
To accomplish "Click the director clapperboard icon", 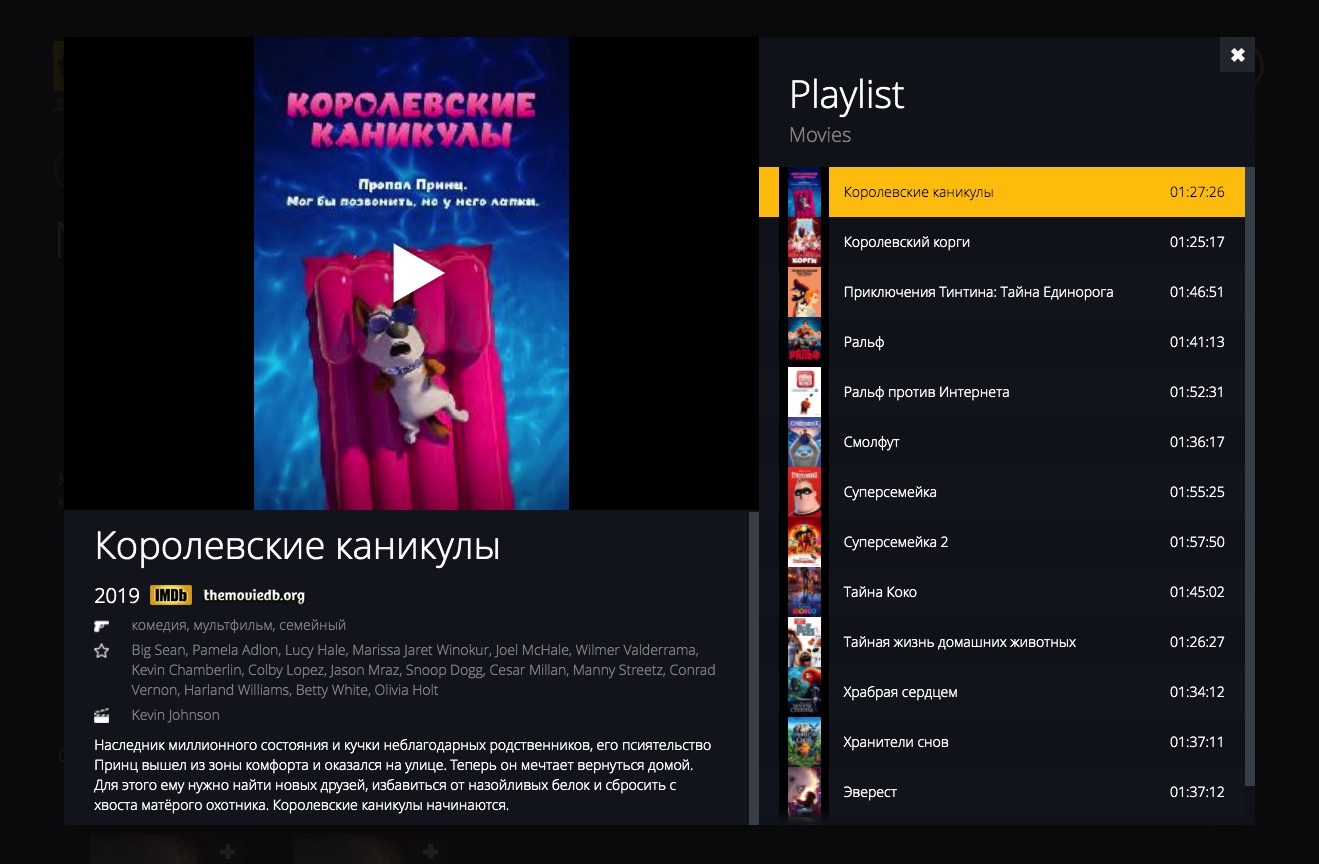I will (x=101, y=715).
